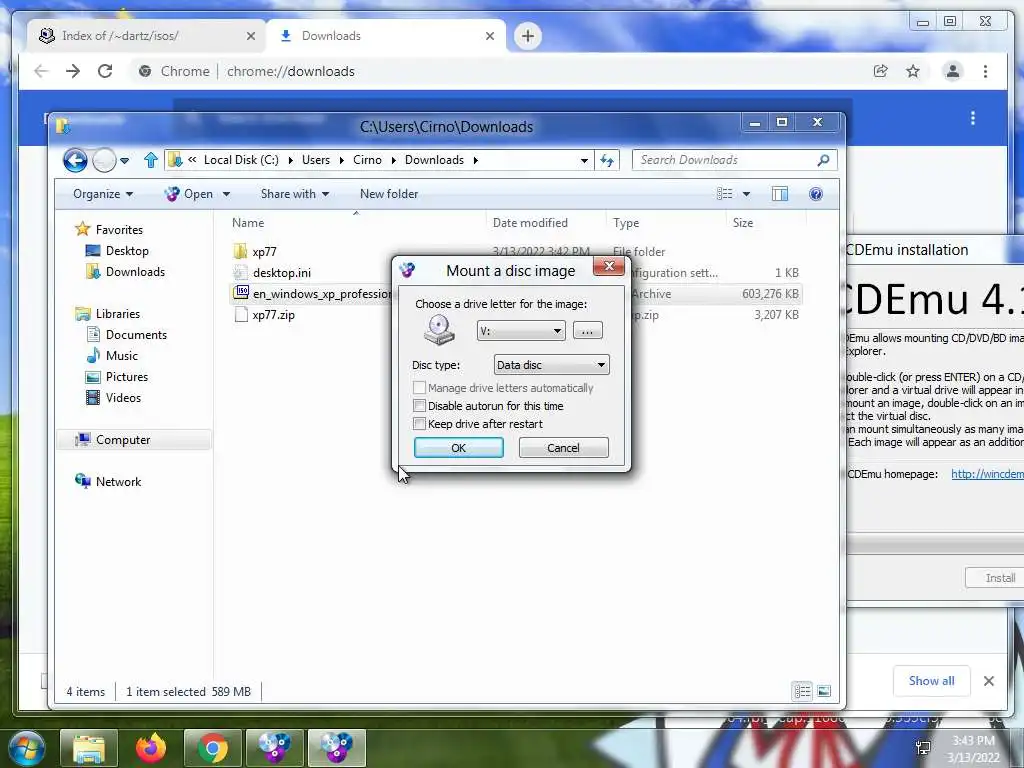Toggle the preview pane icon
Image resolution: width=1024 pixels, height=768 pixels.
point(780,194)
